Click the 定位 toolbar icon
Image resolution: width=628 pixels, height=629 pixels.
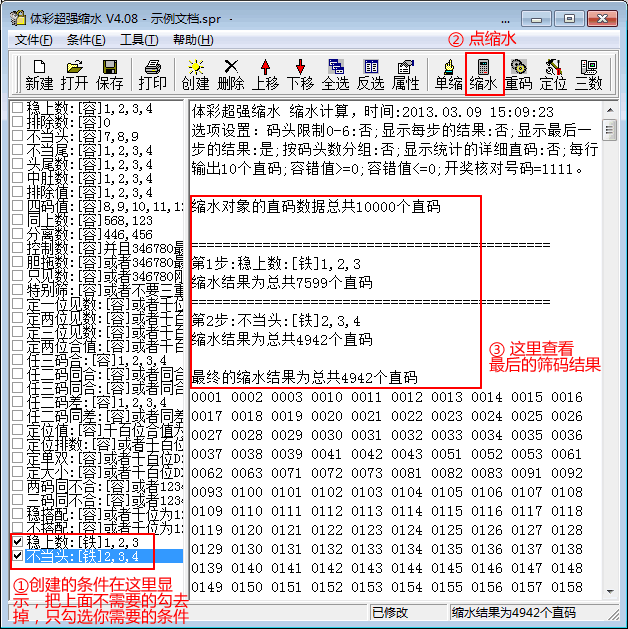pyautogui.click(x=553, y=75)
